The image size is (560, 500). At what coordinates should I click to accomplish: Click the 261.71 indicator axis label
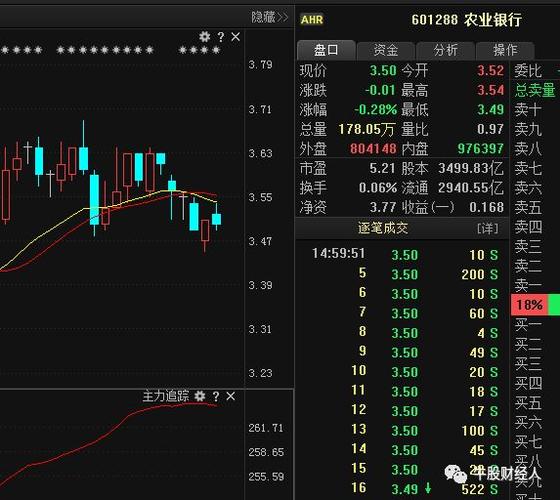click(266, 428)
